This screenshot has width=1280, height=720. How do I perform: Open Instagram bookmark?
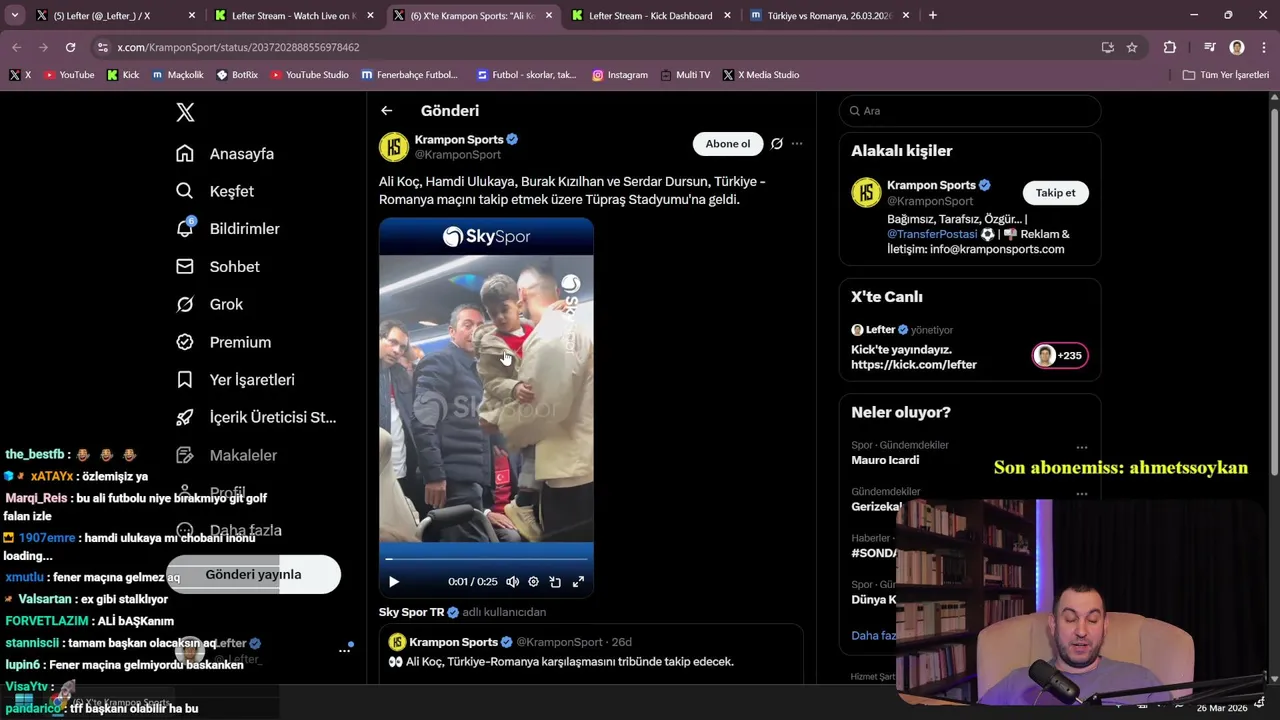[620, 75]
